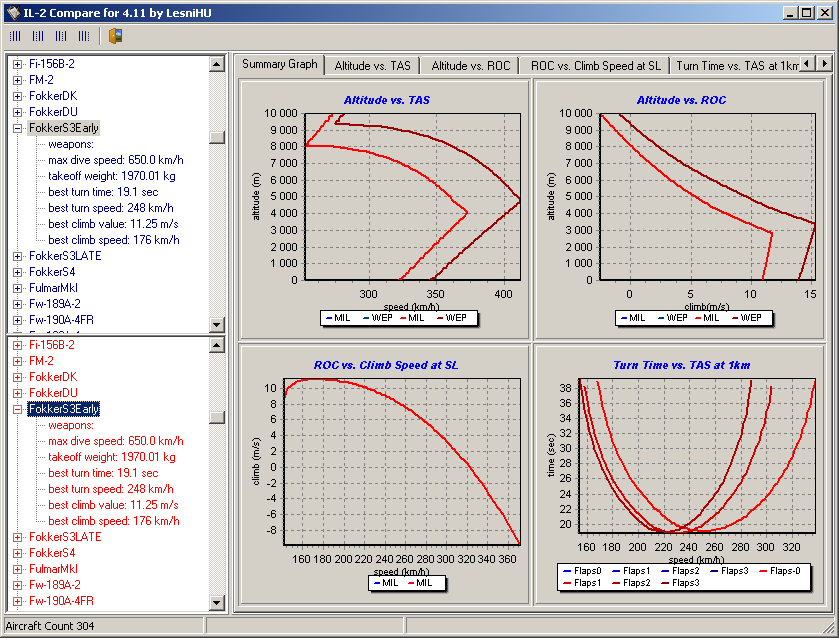839x638 pixels.
Task: Select blue 'best turn time: 19.1 sec' row
Action: (103, 192)
